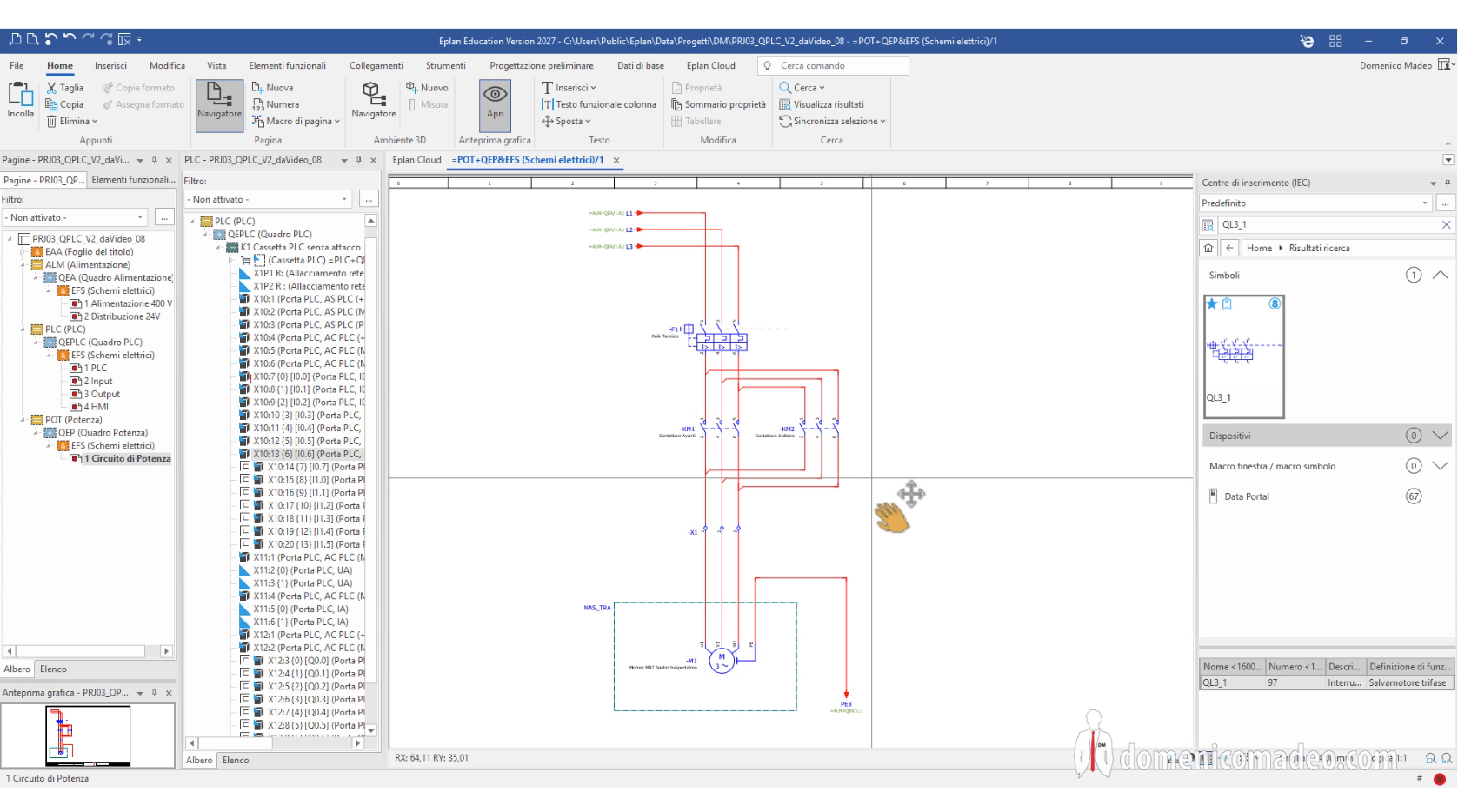
Task: Click Testo funzionale colonna tool
Action: (x=599, y=104)
